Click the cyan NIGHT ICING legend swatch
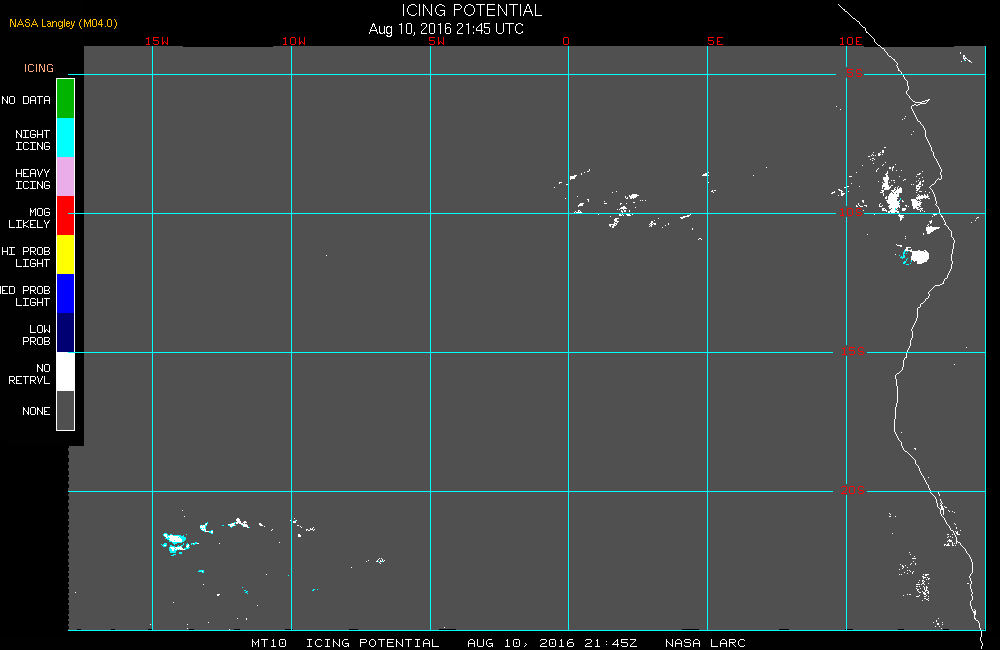The image size is (1000, 650). [x=66, y=138]
